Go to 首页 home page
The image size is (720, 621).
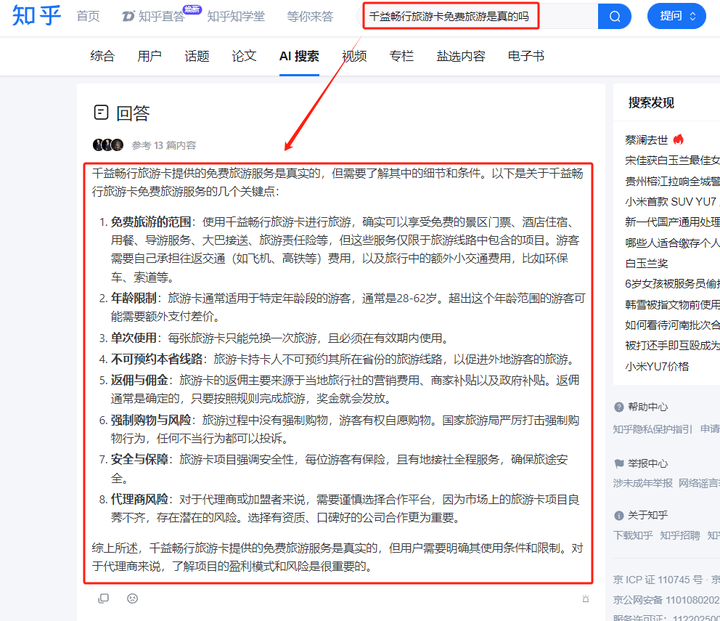pos(88,17)
